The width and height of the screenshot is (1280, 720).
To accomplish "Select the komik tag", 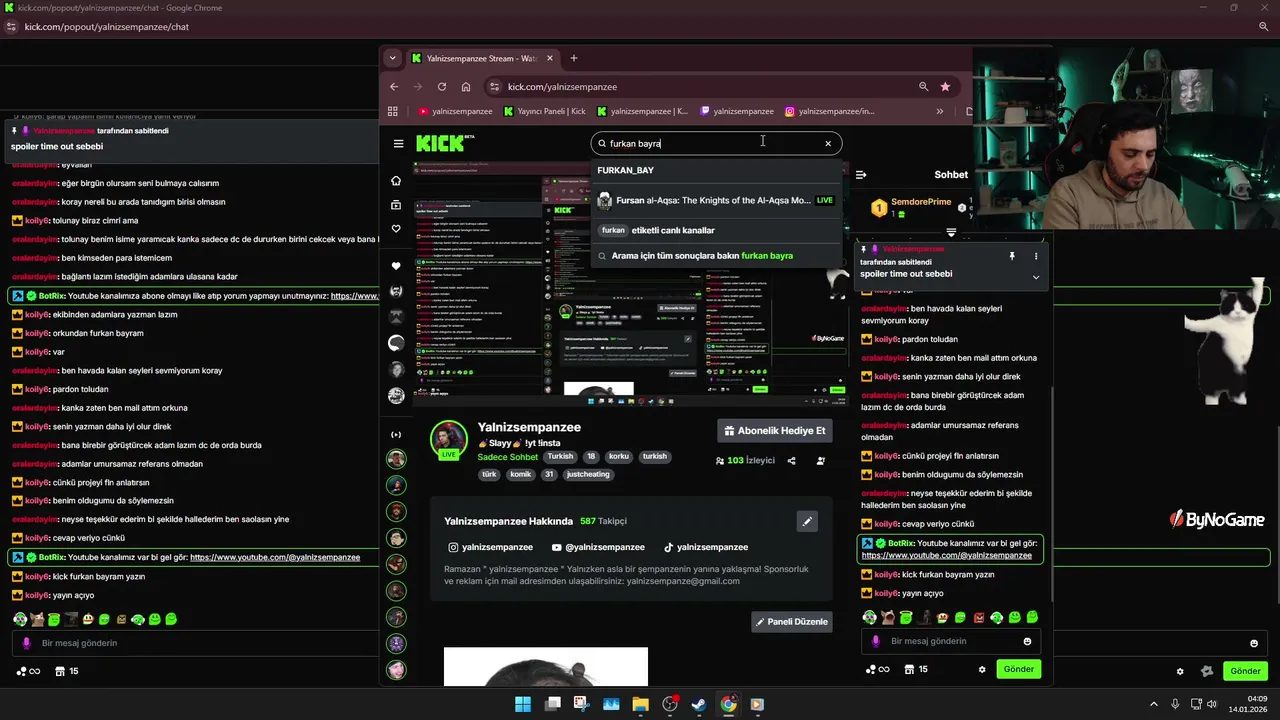I will point(520,474).
